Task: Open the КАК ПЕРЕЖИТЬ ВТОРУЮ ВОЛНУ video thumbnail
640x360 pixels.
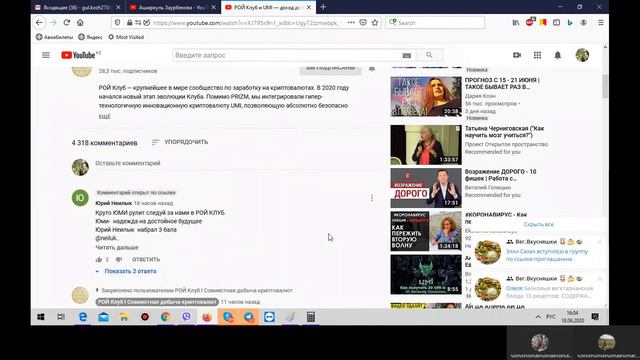Action: point(426,231)
